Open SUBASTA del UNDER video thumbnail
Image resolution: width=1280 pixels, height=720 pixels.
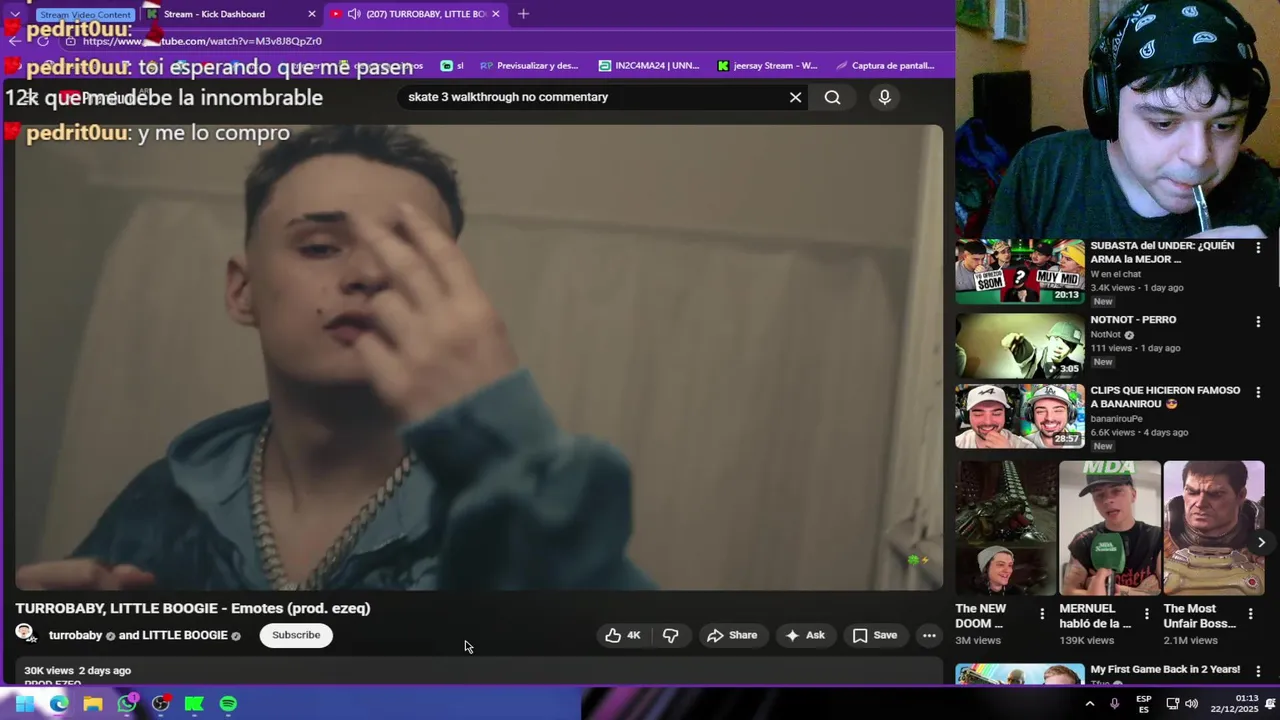click(x=1019, y=271)
